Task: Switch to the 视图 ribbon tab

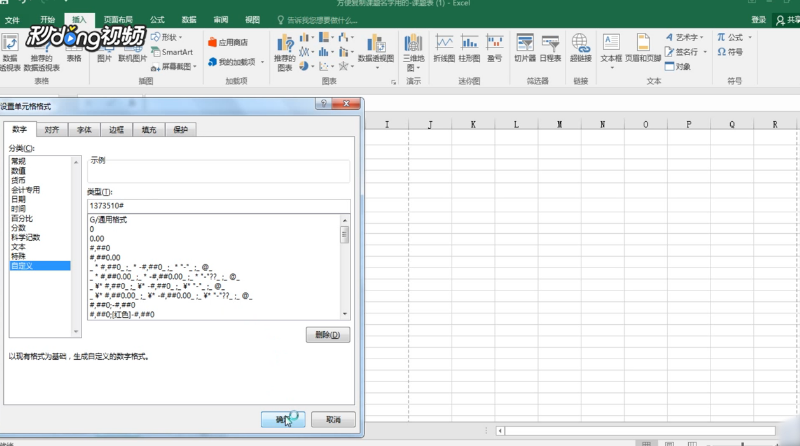Action: [x=252, y=19]
